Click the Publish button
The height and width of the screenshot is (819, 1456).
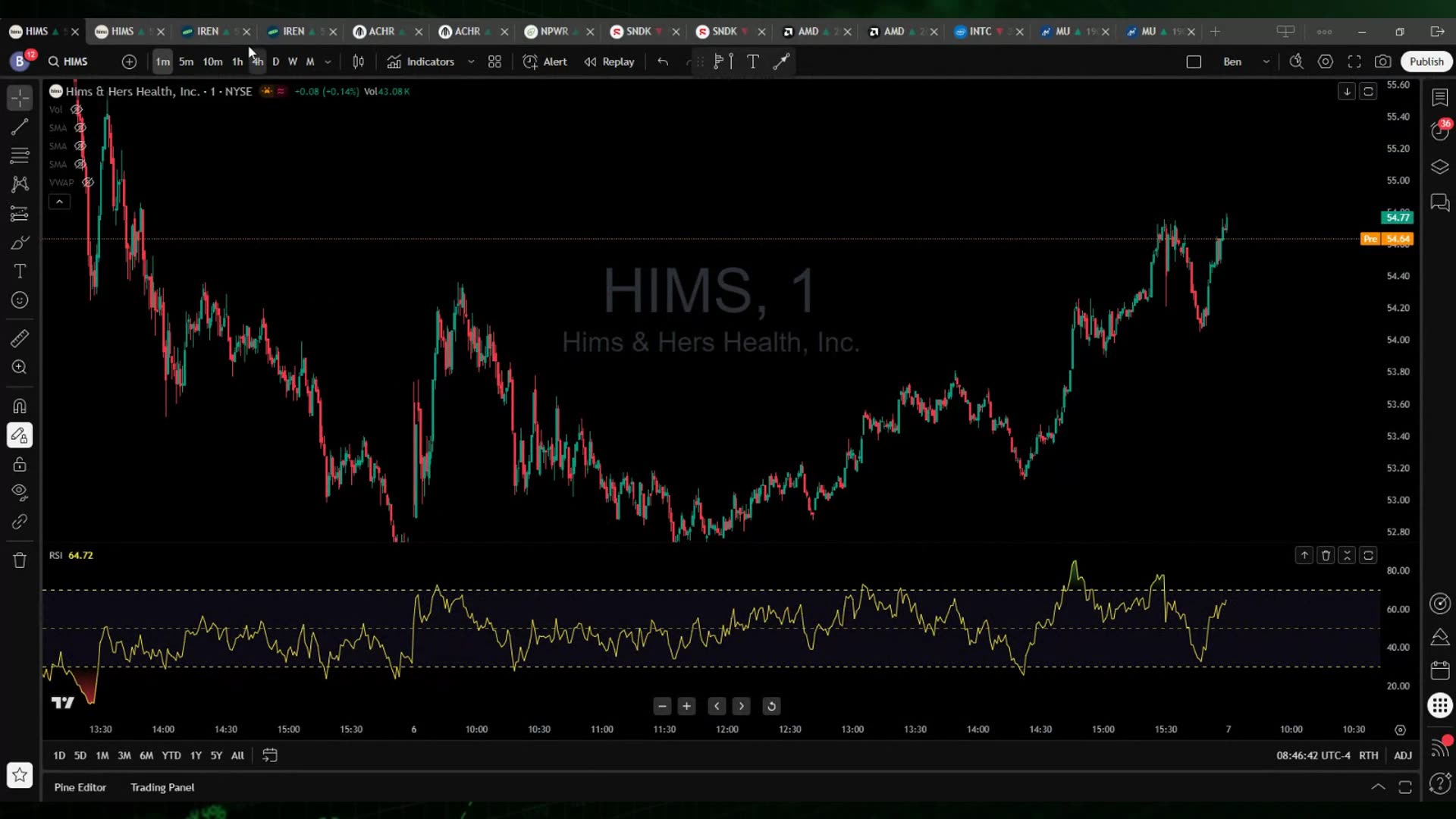[x=1426, y=61]
